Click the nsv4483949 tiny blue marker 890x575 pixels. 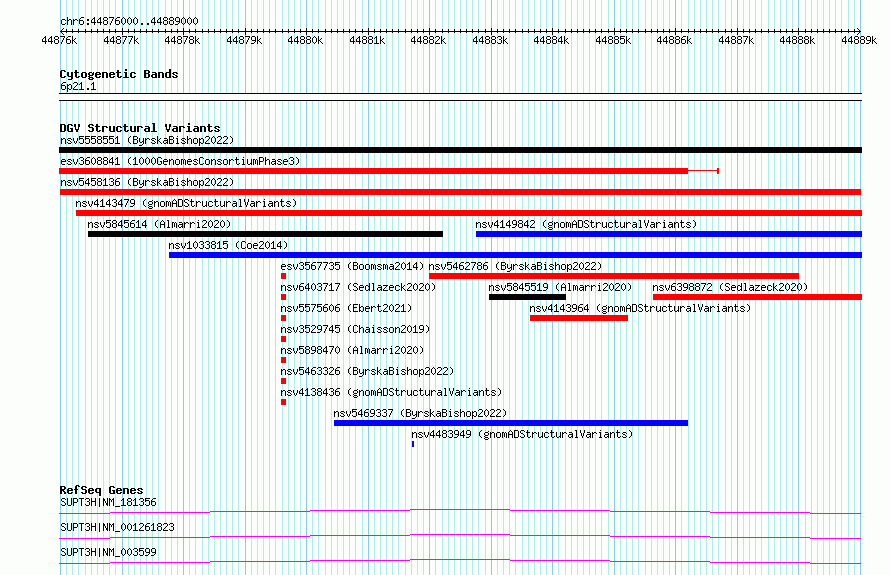click(413, 444)
